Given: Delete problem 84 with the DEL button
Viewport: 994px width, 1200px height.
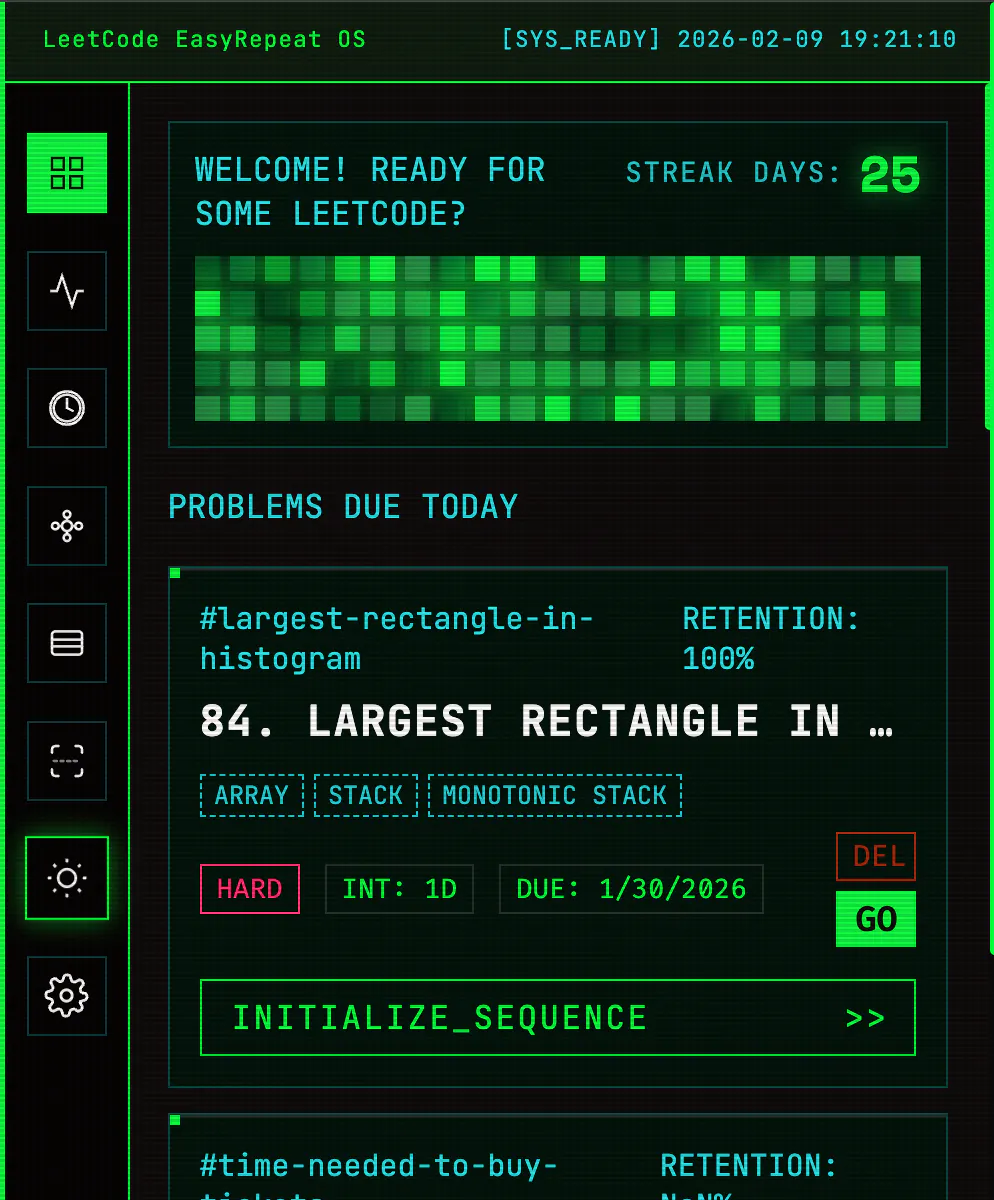Looking at the screenshot, I should (876, 856).
